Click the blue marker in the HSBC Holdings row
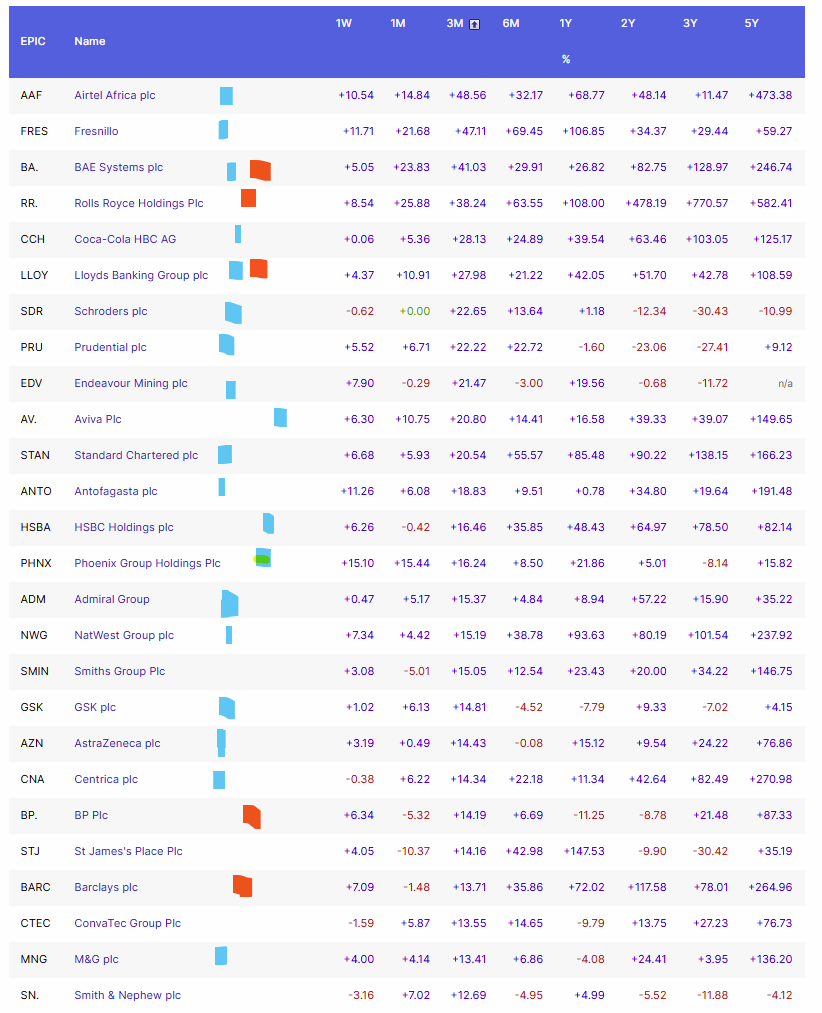 coord(268,523)
